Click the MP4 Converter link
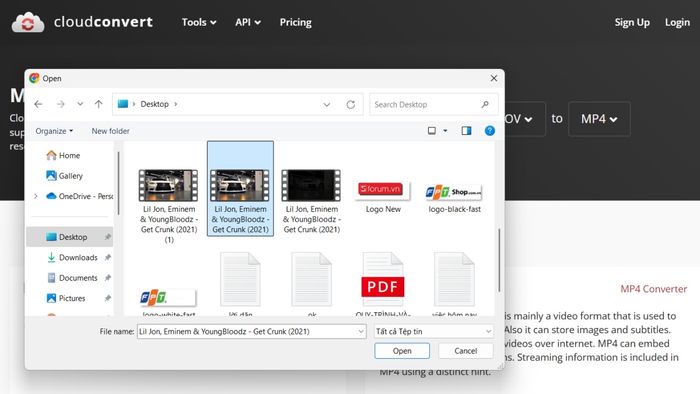 (x=654, y=289)
